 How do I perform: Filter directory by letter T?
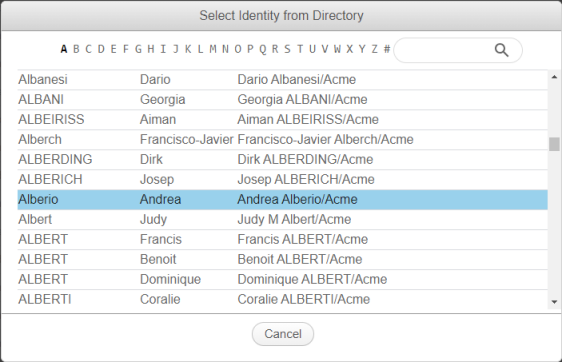(x=300, y=49)
